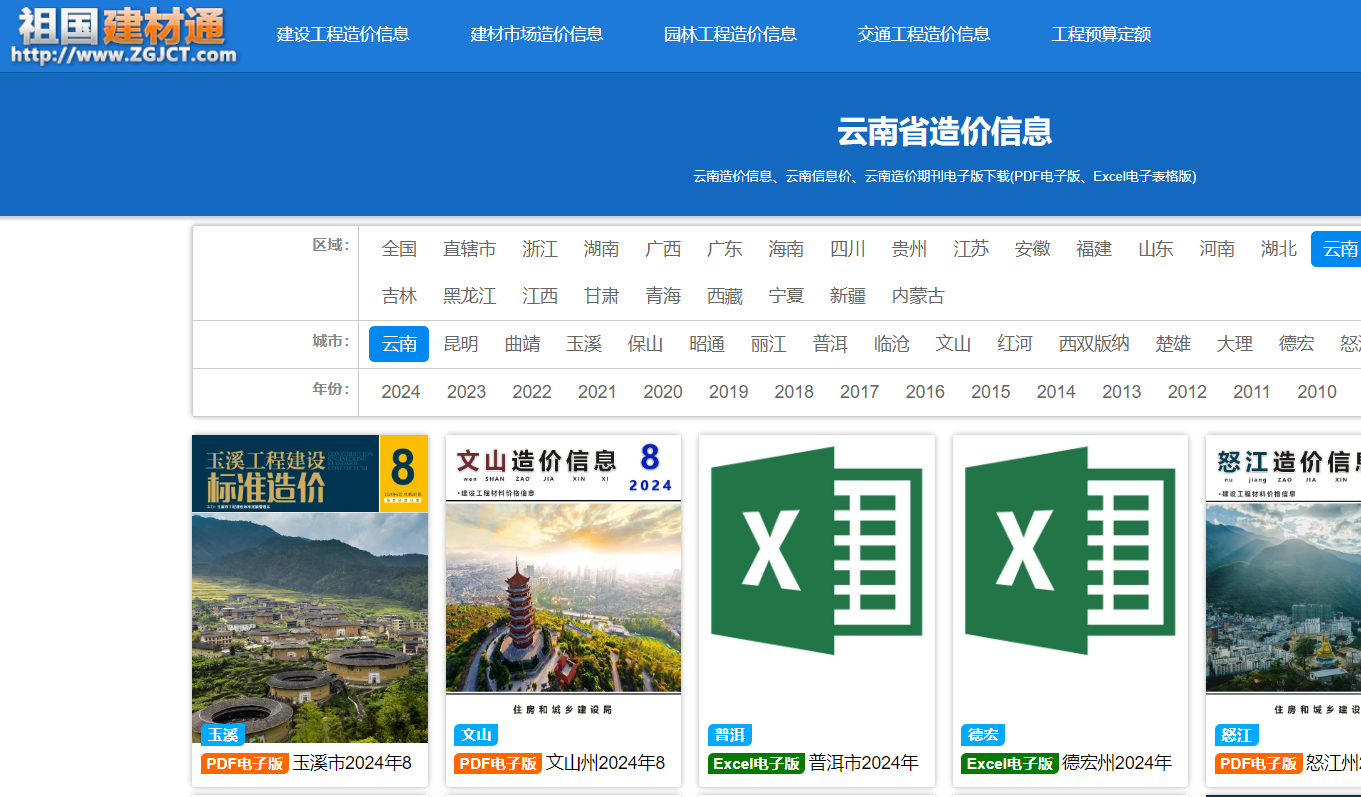The width and height of the screenshot is (1361, 797).
Task: Filter by city 临沧
Action: [892, 344]
